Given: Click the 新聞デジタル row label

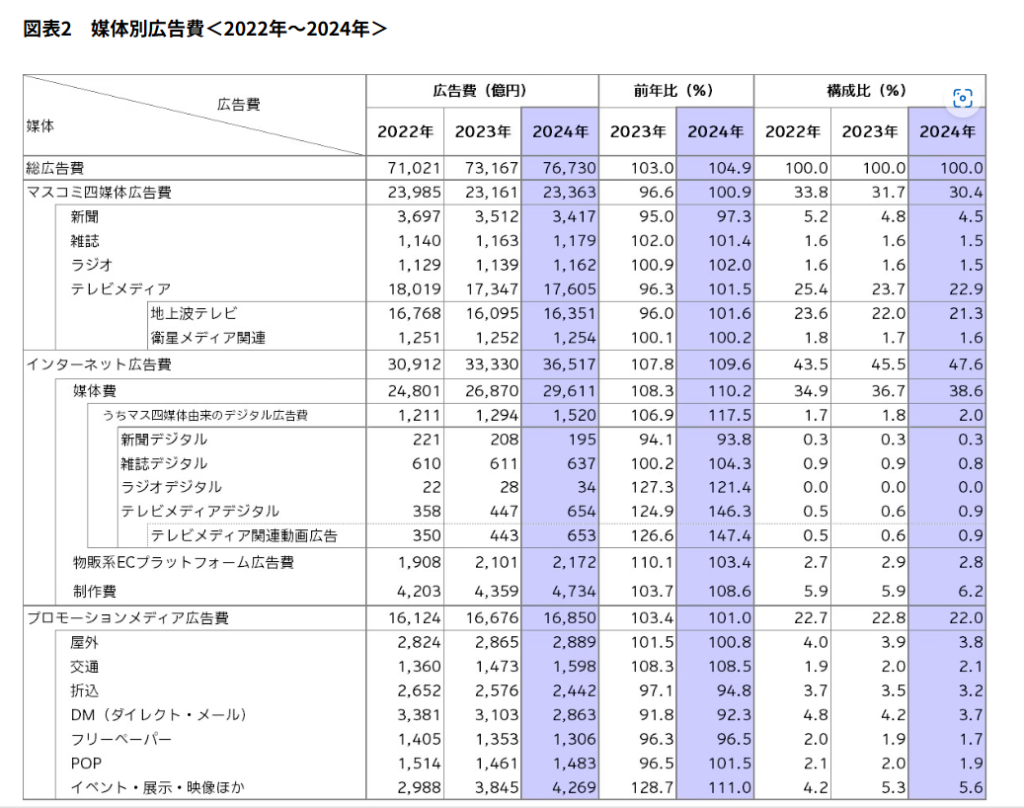Looking at the screenshot, I should [164, 438].
